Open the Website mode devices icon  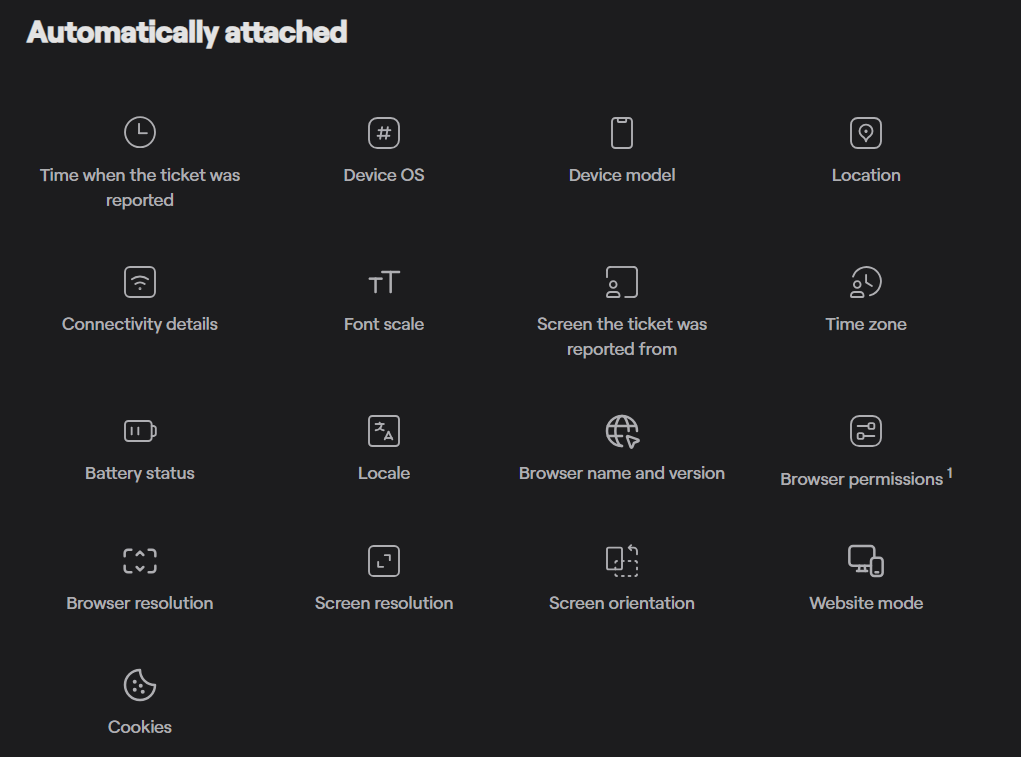click(x=866, y=560)
